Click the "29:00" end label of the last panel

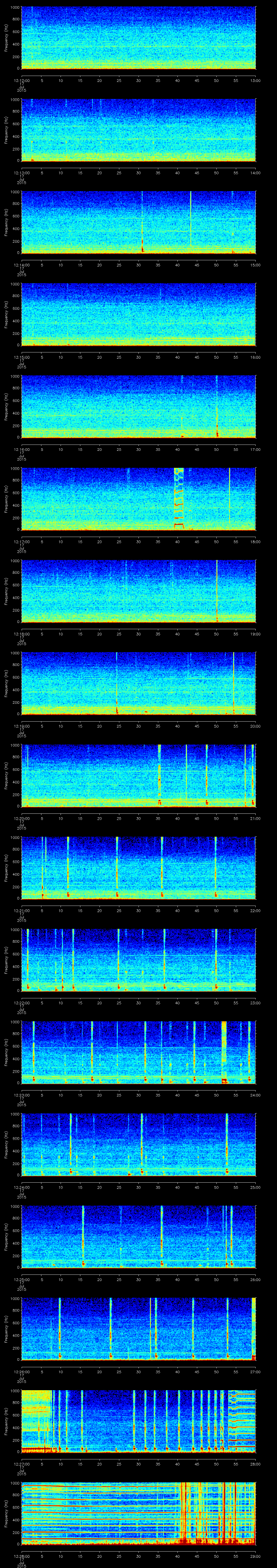tap(255, 1556)
